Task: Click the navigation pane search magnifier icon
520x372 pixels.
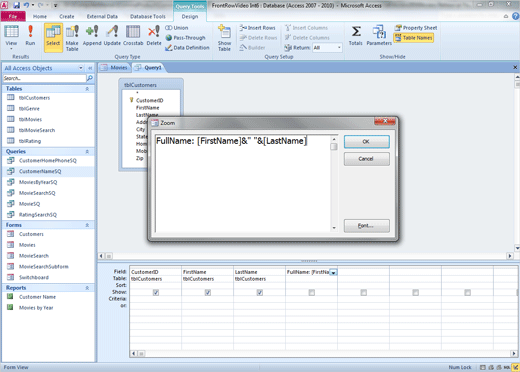Action: (x=89, y=78)
